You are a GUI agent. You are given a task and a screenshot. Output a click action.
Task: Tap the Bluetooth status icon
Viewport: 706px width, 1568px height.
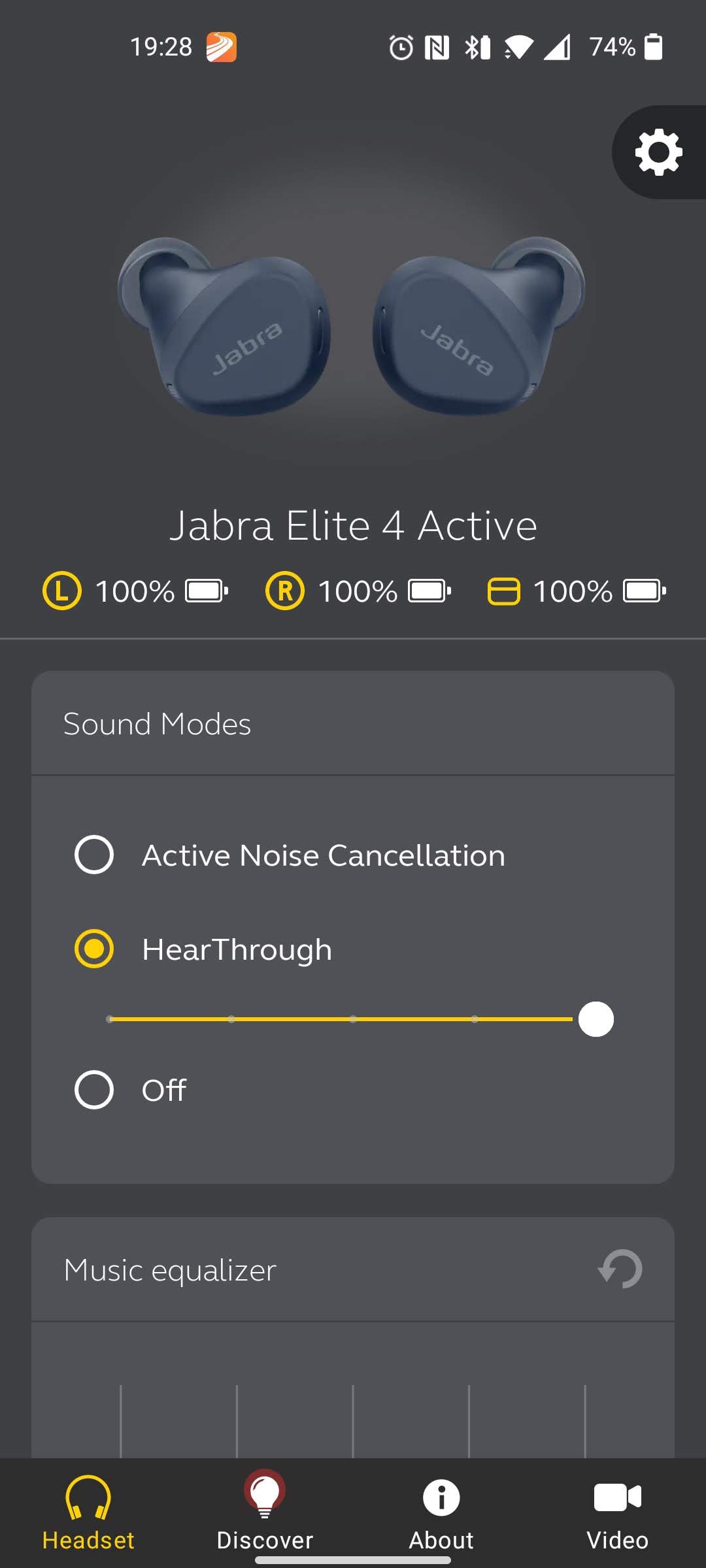477,47
